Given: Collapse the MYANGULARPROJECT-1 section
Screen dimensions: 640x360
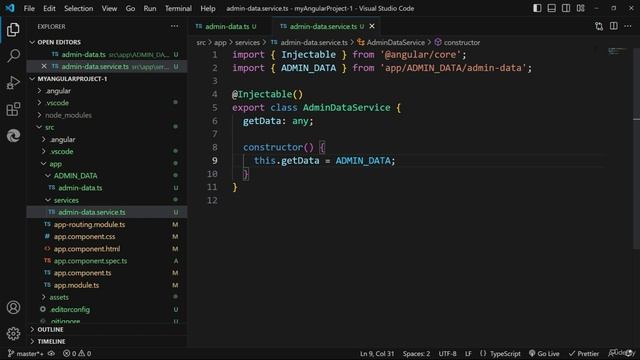Looking at the screenshot, I should 107,78.
